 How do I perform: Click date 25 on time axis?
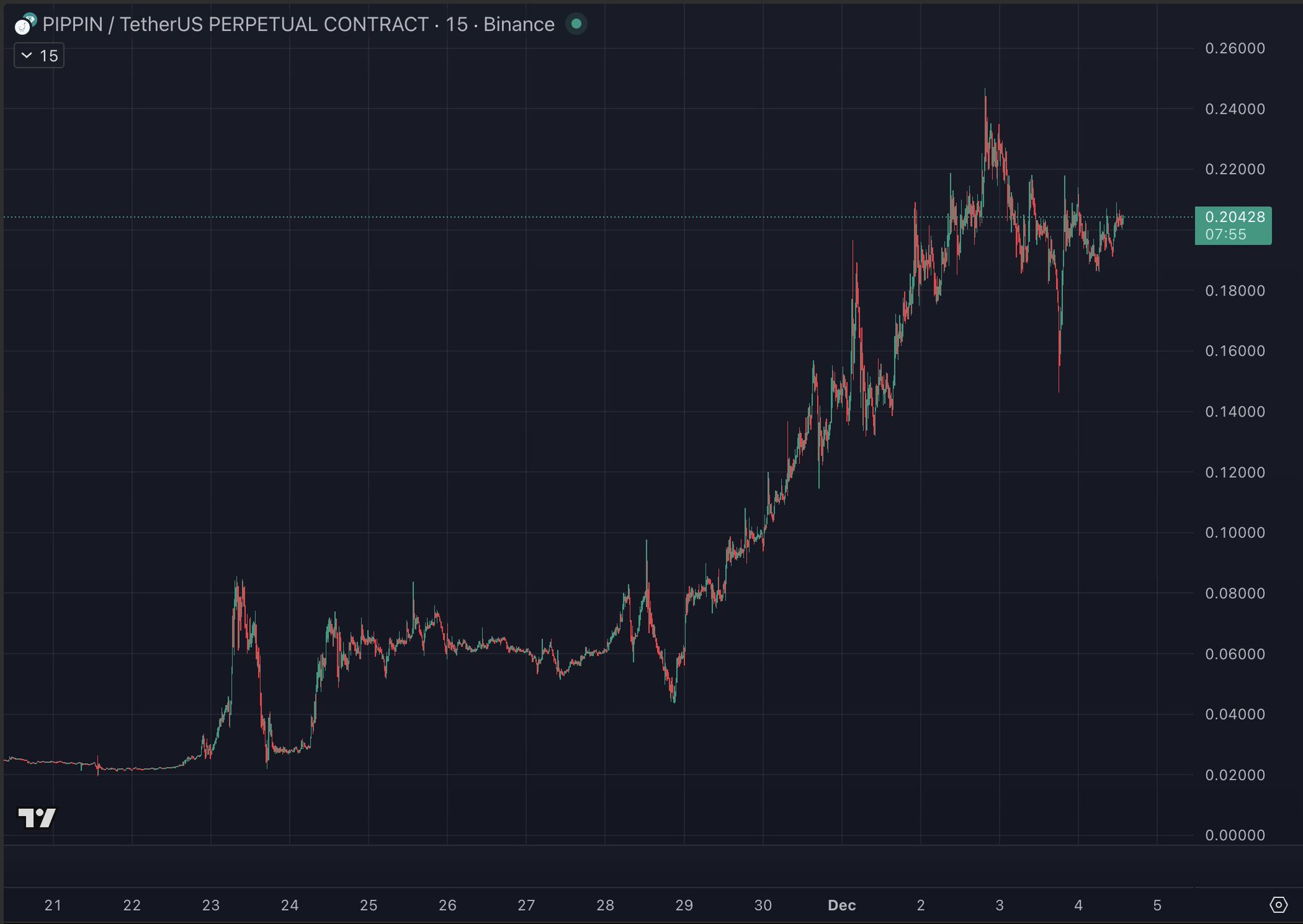(x=368, y=905)
